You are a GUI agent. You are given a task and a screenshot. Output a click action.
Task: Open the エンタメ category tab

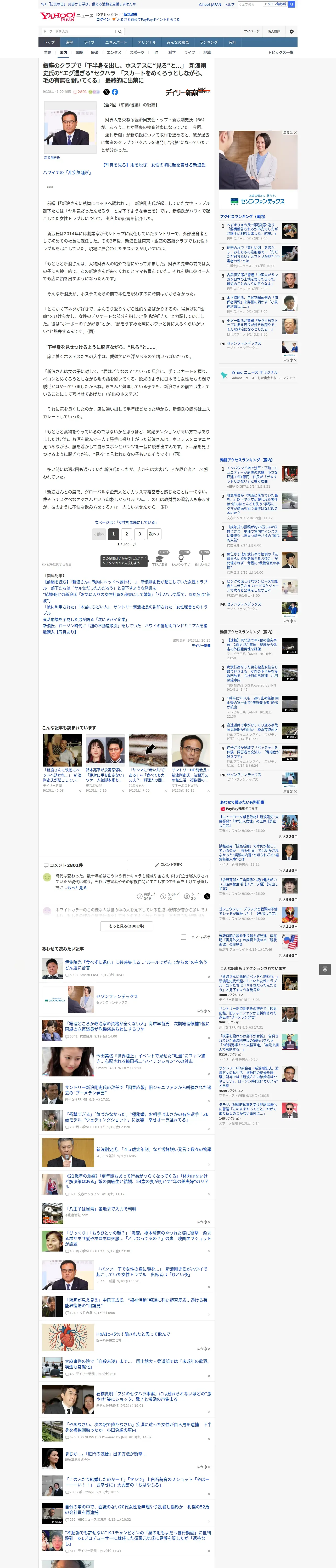(114, 52)
